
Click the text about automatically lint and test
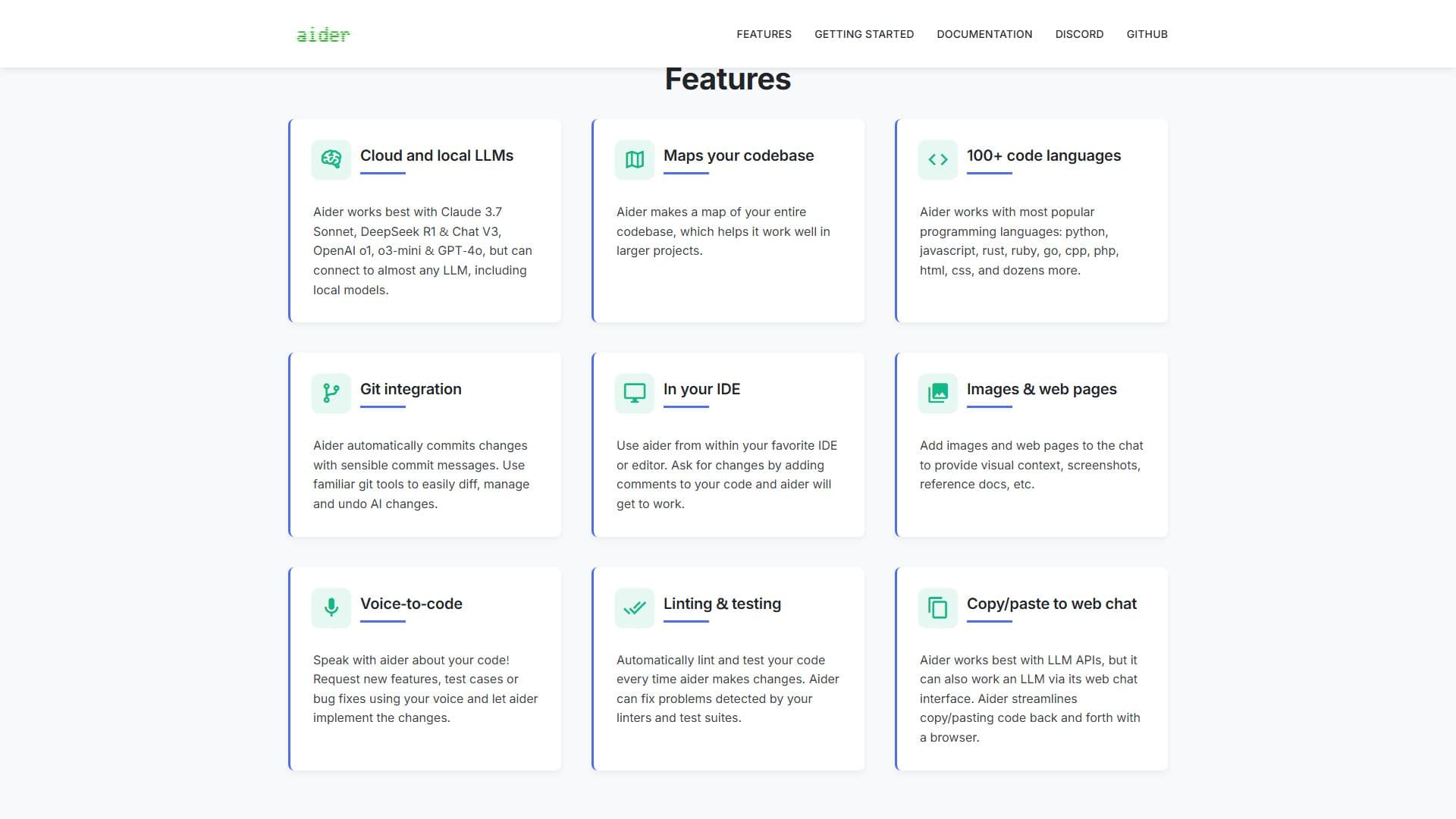point(728,689)
